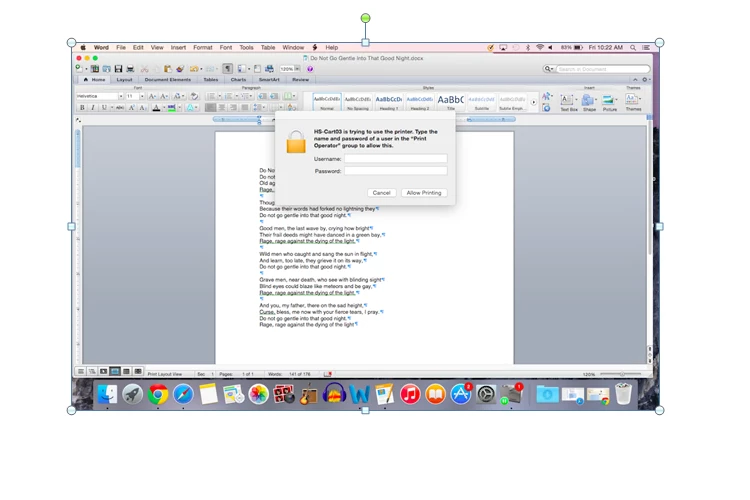750x500 pixels.
Task: Toggle Align Text Left button
Action: [x=210, y=108]
